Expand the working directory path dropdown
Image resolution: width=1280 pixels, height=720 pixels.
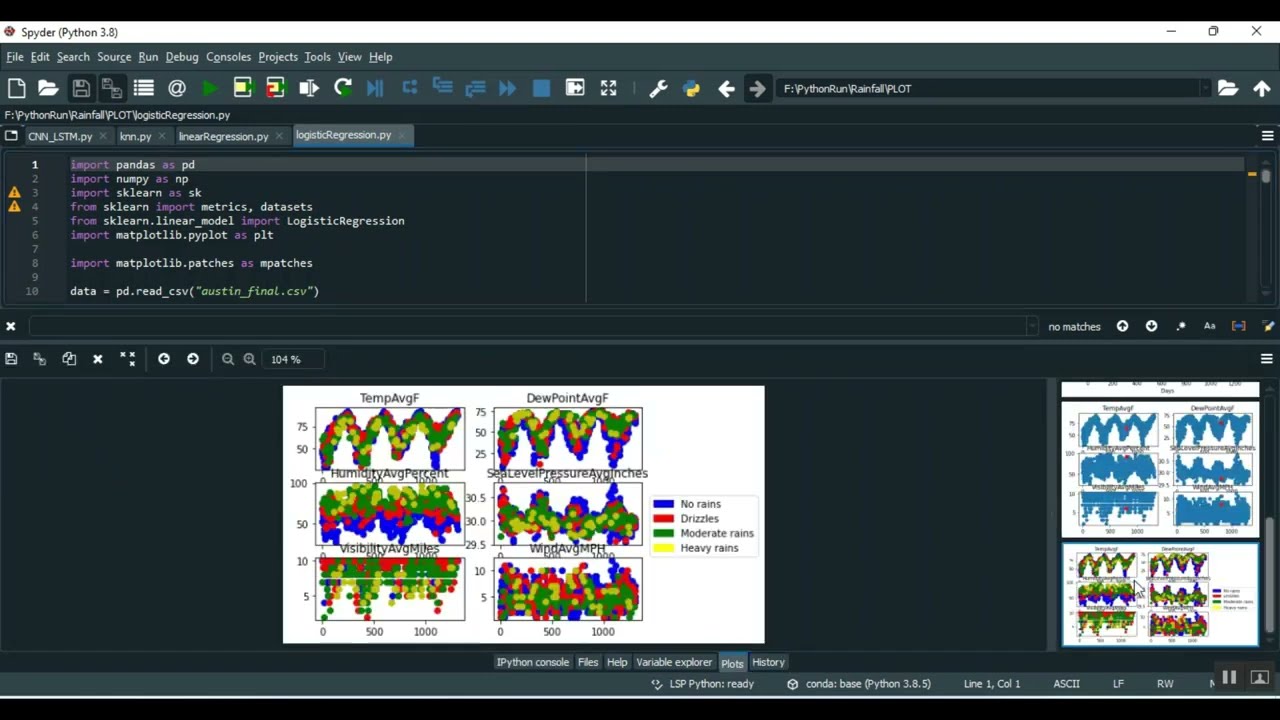coord(1204,88)
